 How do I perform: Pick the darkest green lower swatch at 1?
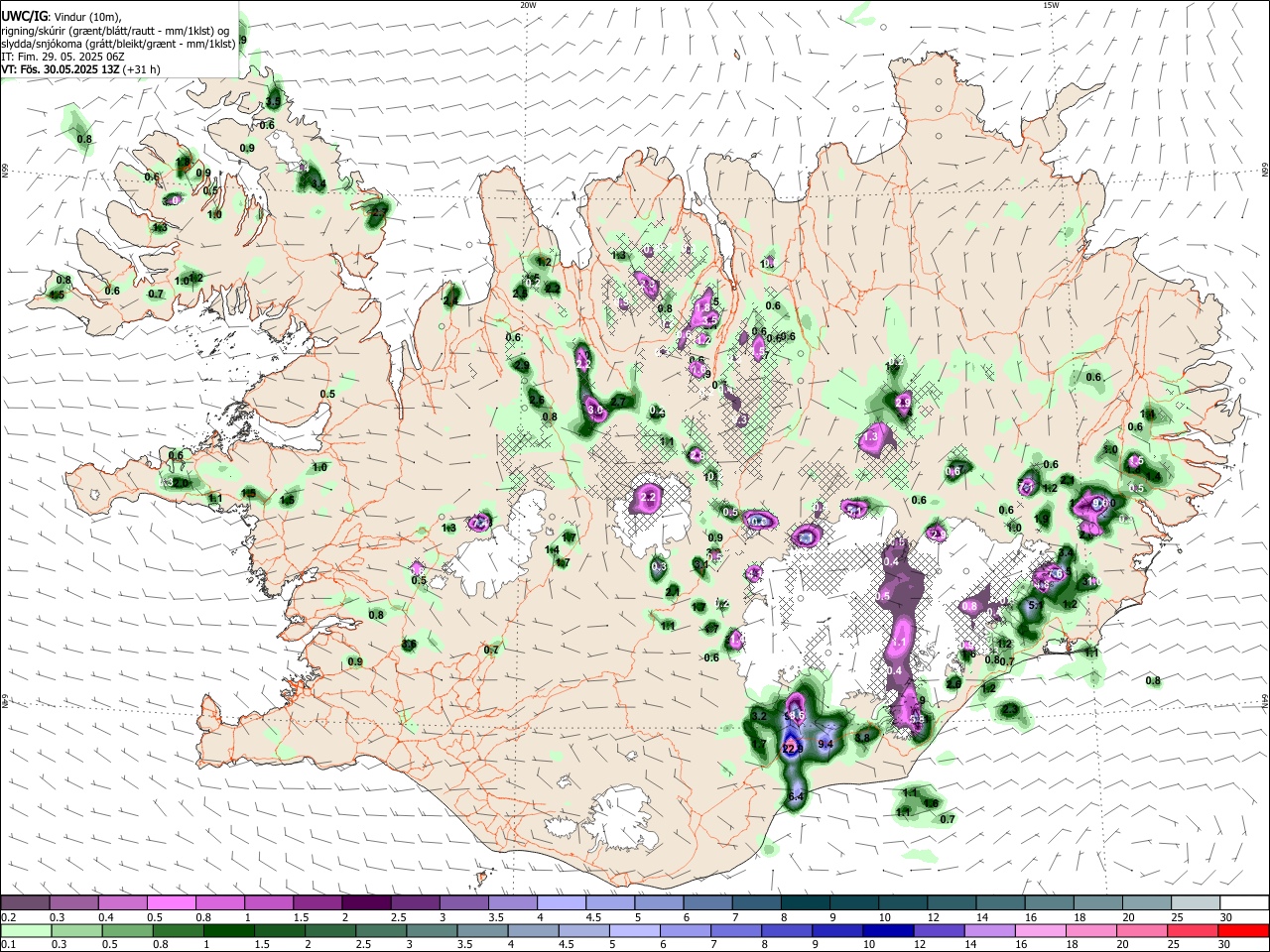[x=227, y=930]
